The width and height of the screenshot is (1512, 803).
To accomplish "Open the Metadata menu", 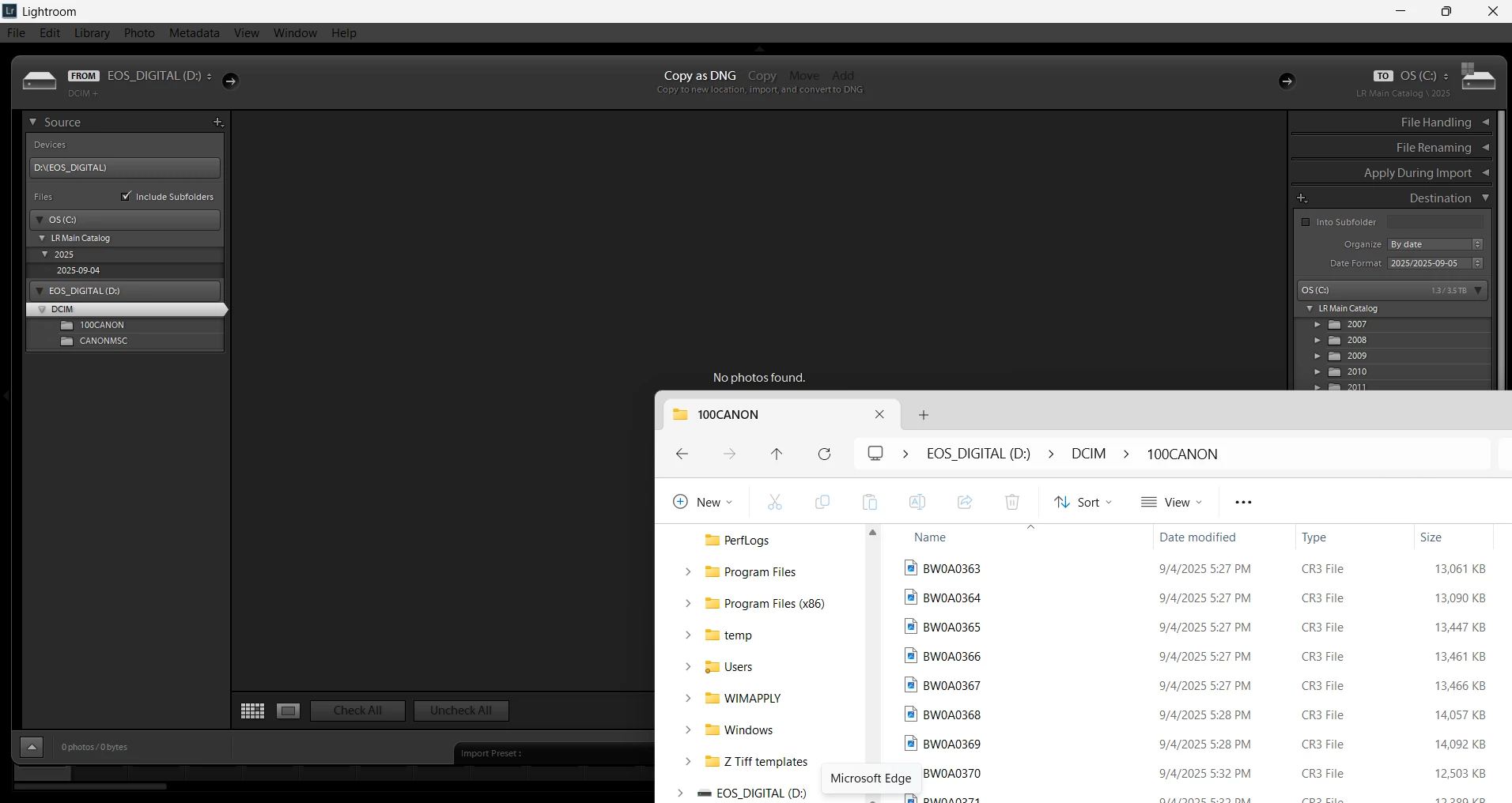I will tap(195, 33).
